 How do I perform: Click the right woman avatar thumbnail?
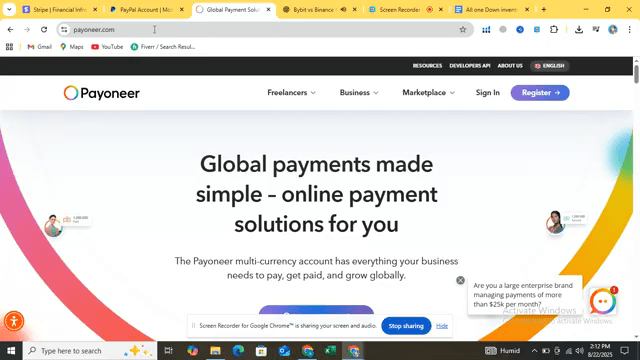click(555, 222)
